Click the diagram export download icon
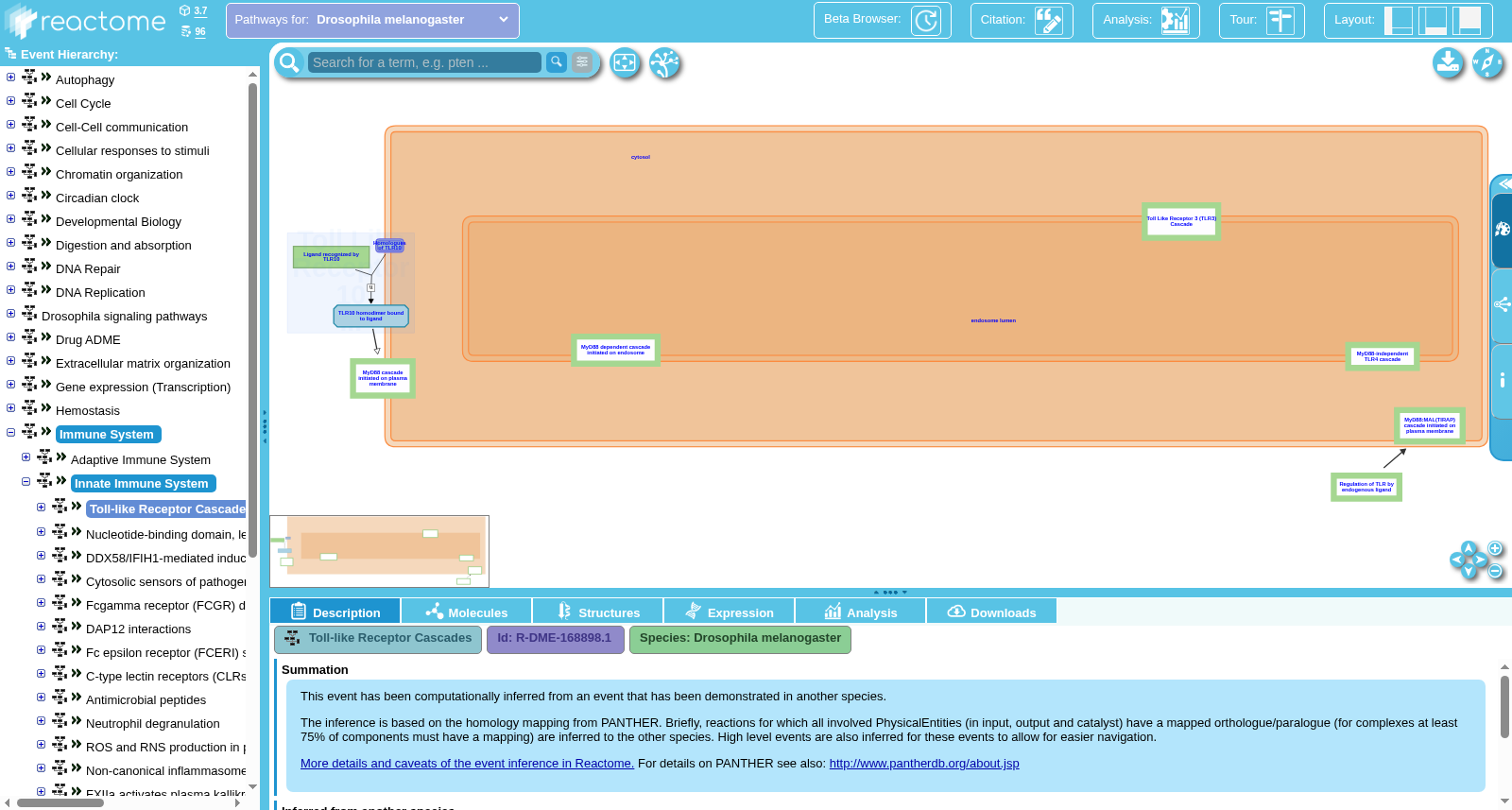Viewport: 1512px width, 810px height. tap(1448, 63)
